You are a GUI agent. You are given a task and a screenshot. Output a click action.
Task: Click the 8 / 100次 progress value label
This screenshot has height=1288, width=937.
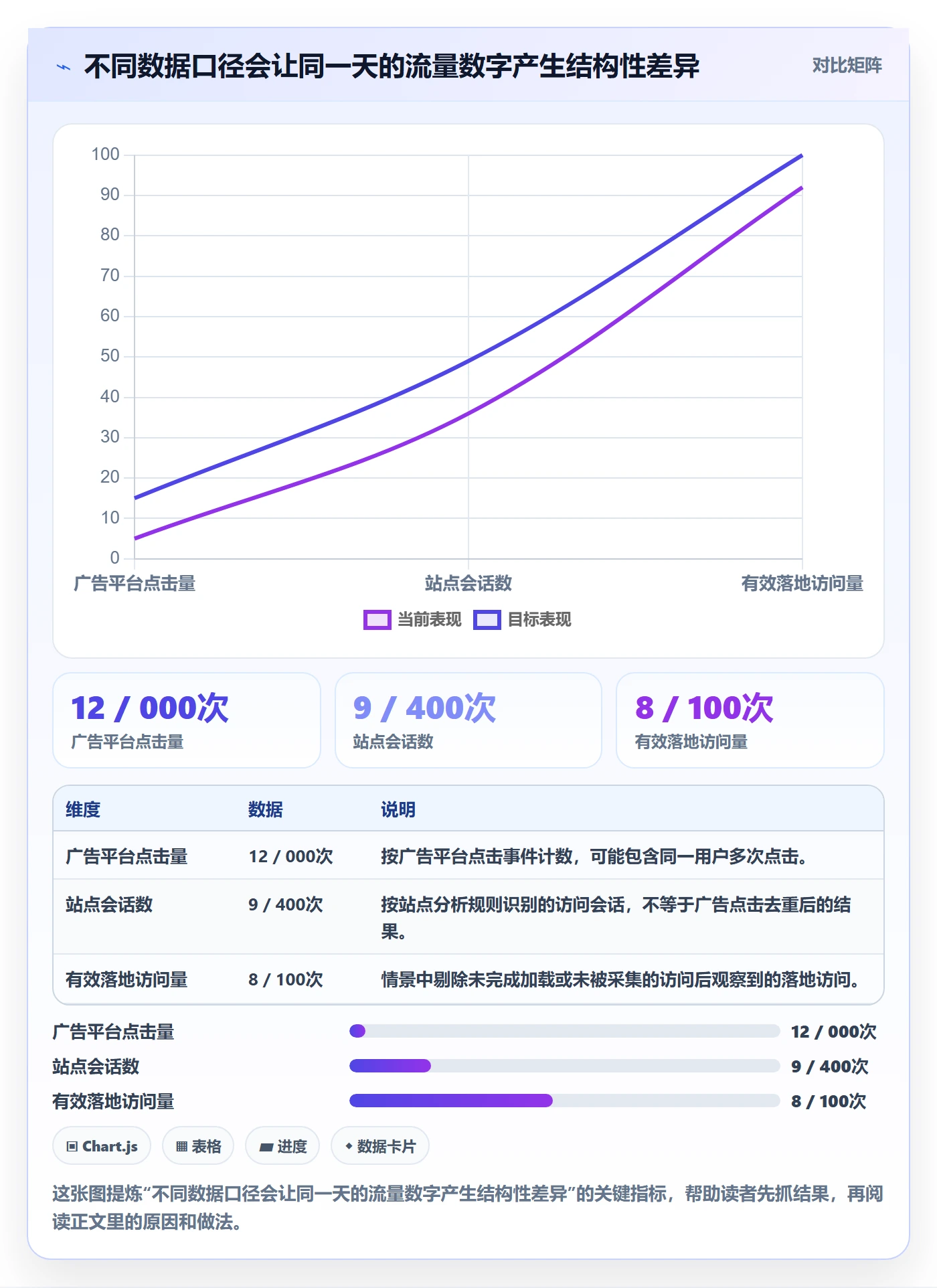coord(829,1101)
